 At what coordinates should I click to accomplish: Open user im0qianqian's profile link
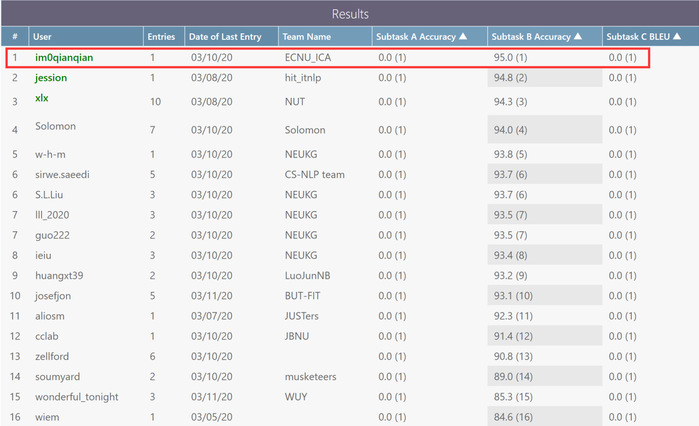pyautogui.click(x=64, y=57)
